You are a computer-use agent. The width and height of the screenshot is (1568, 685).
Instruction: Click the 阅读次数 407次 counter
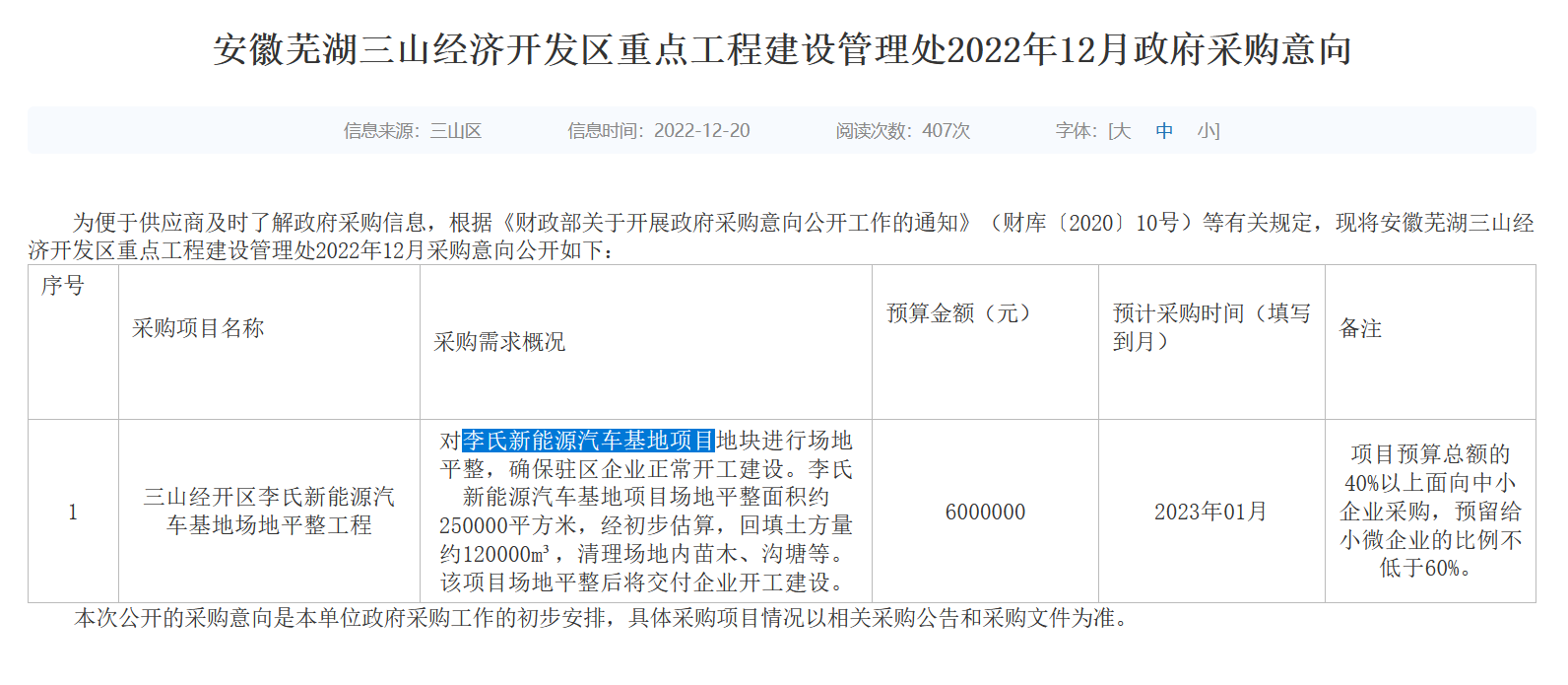coord(902,131)
